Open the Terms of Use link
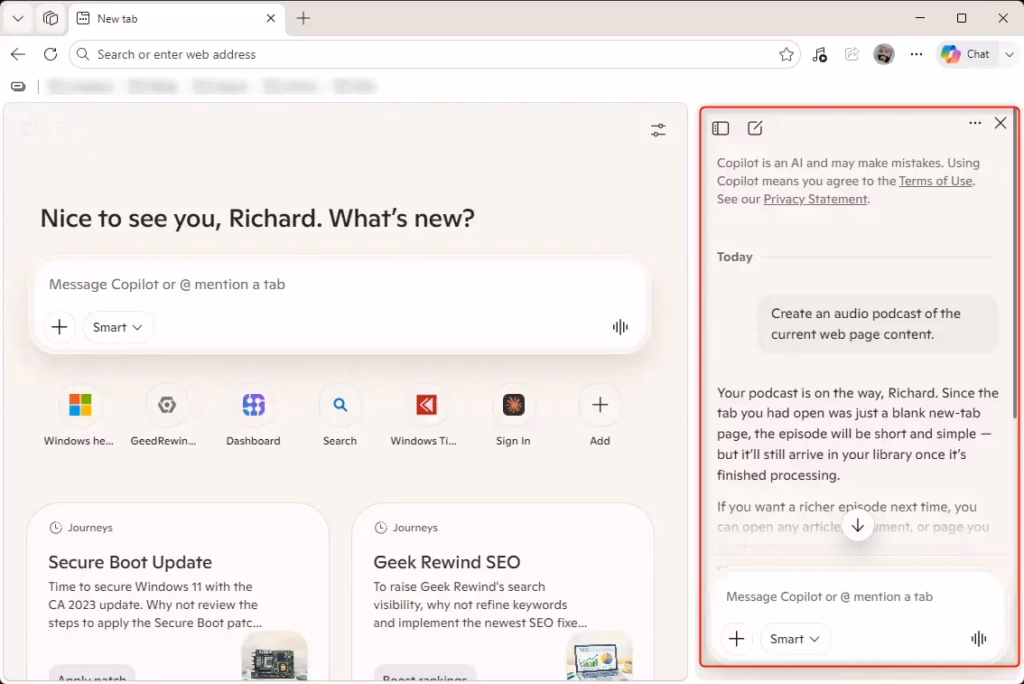 pos(935,181)
